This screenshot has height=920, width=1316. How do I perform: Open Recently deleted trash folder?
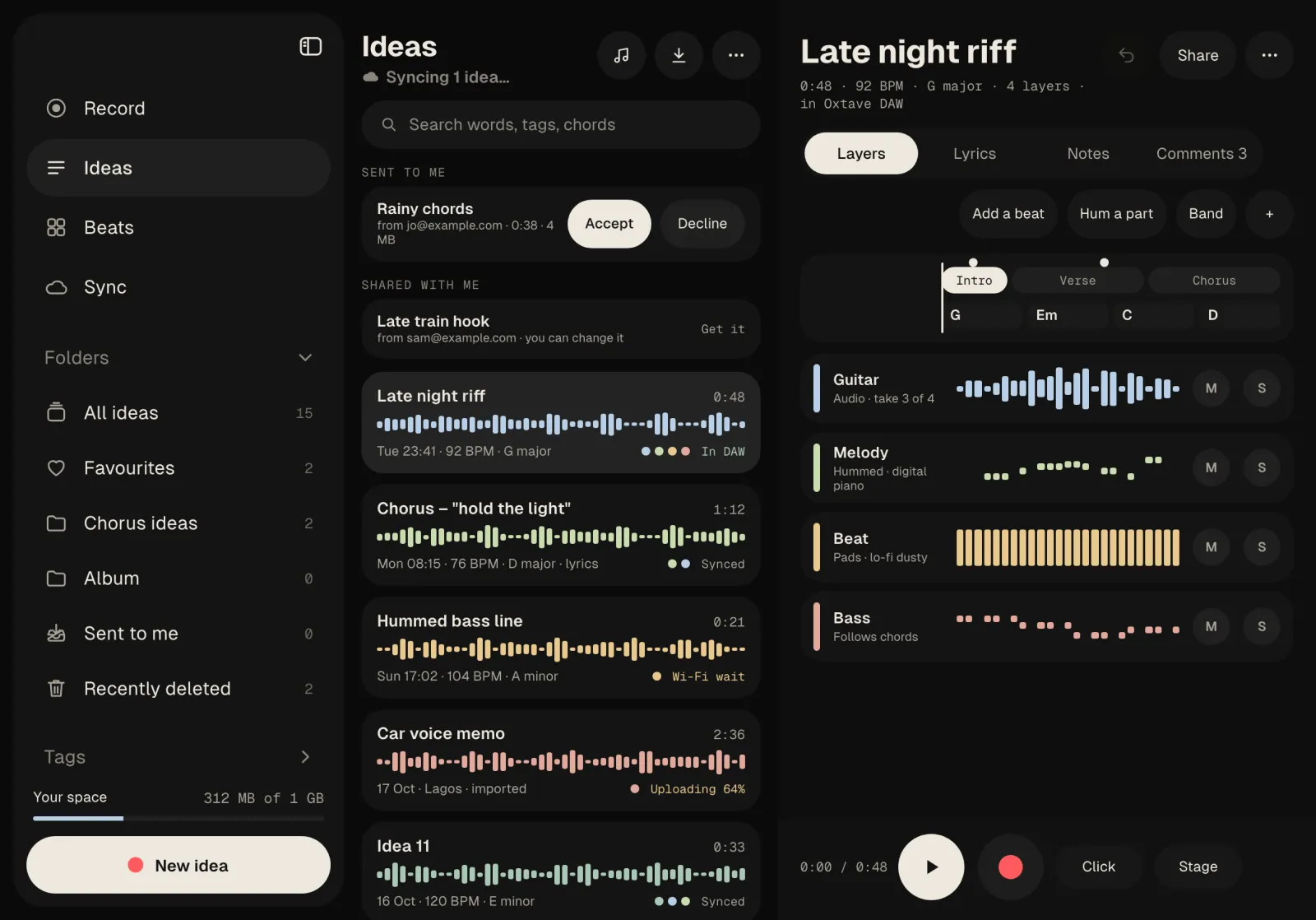178,689
